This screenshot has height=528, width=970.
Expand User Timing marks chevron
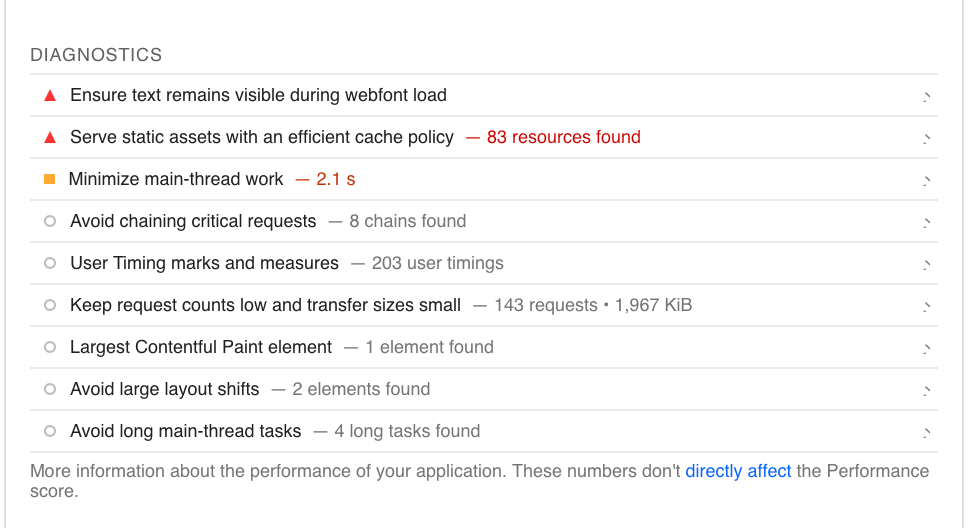point(926,265)
